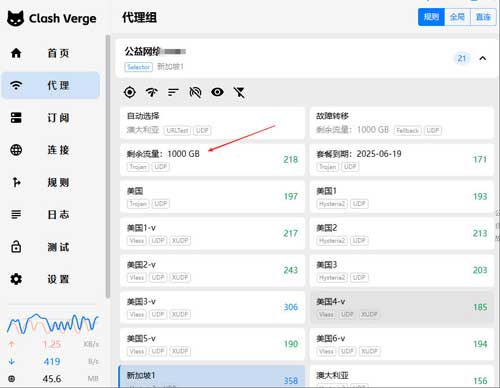Click the 306 delay on 美国3-v
500x388 pixels.
[290, 307]
